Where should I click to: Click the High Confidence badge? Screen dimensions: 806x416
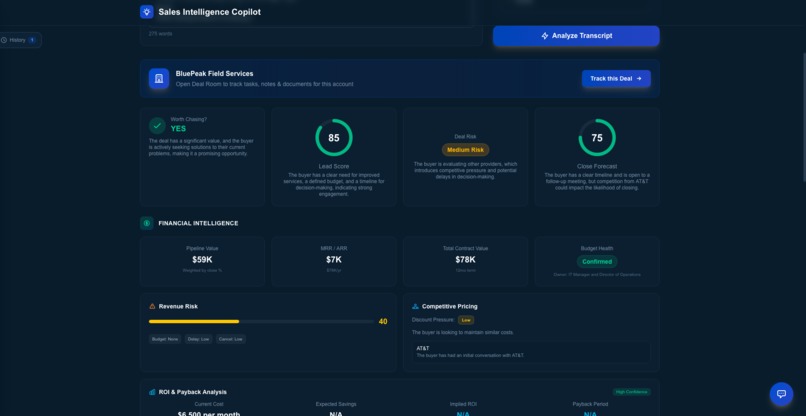point(631,392)
